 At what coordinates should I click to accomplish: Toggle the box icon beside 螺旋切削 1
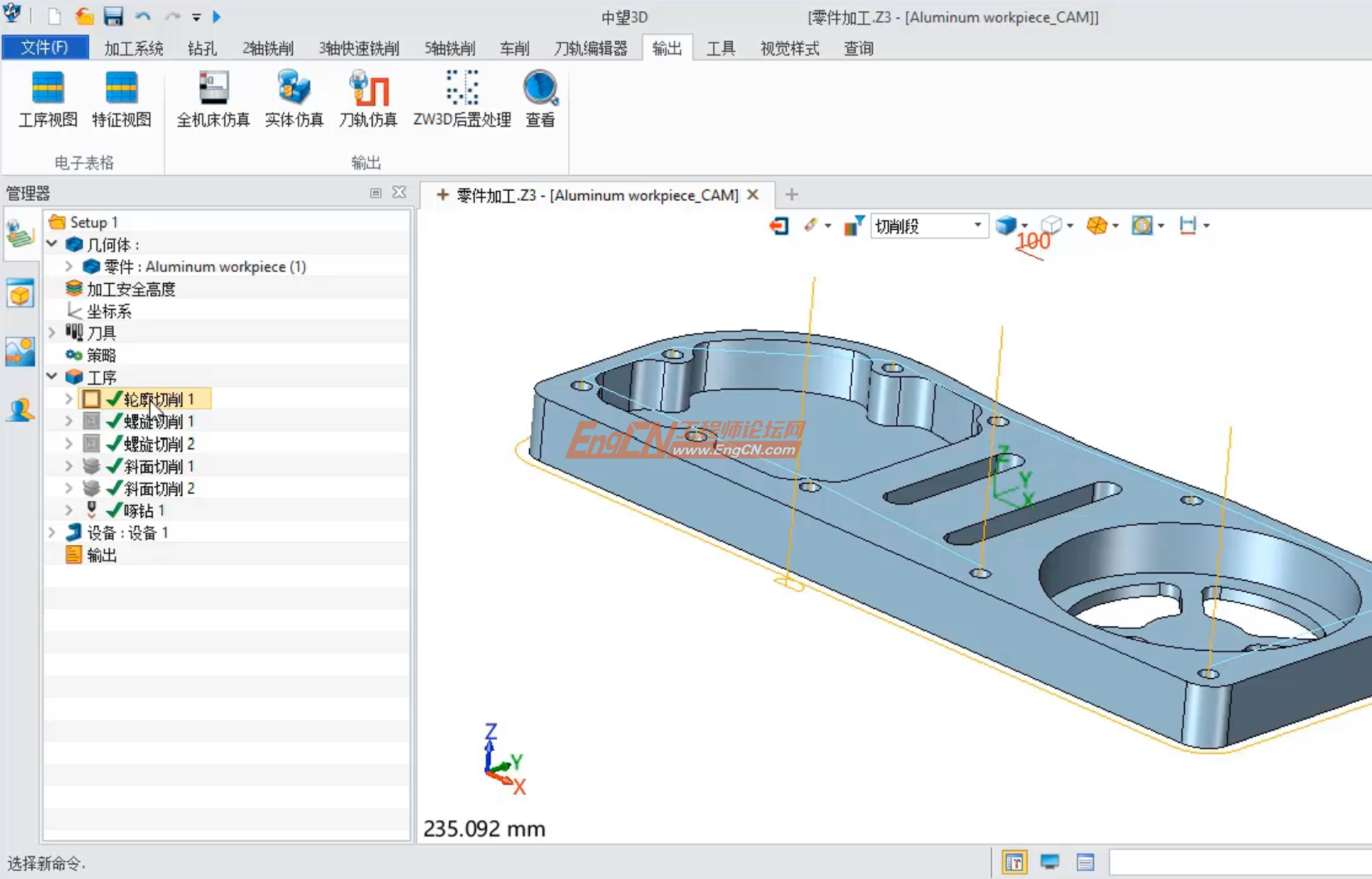[x=91, y=422]
